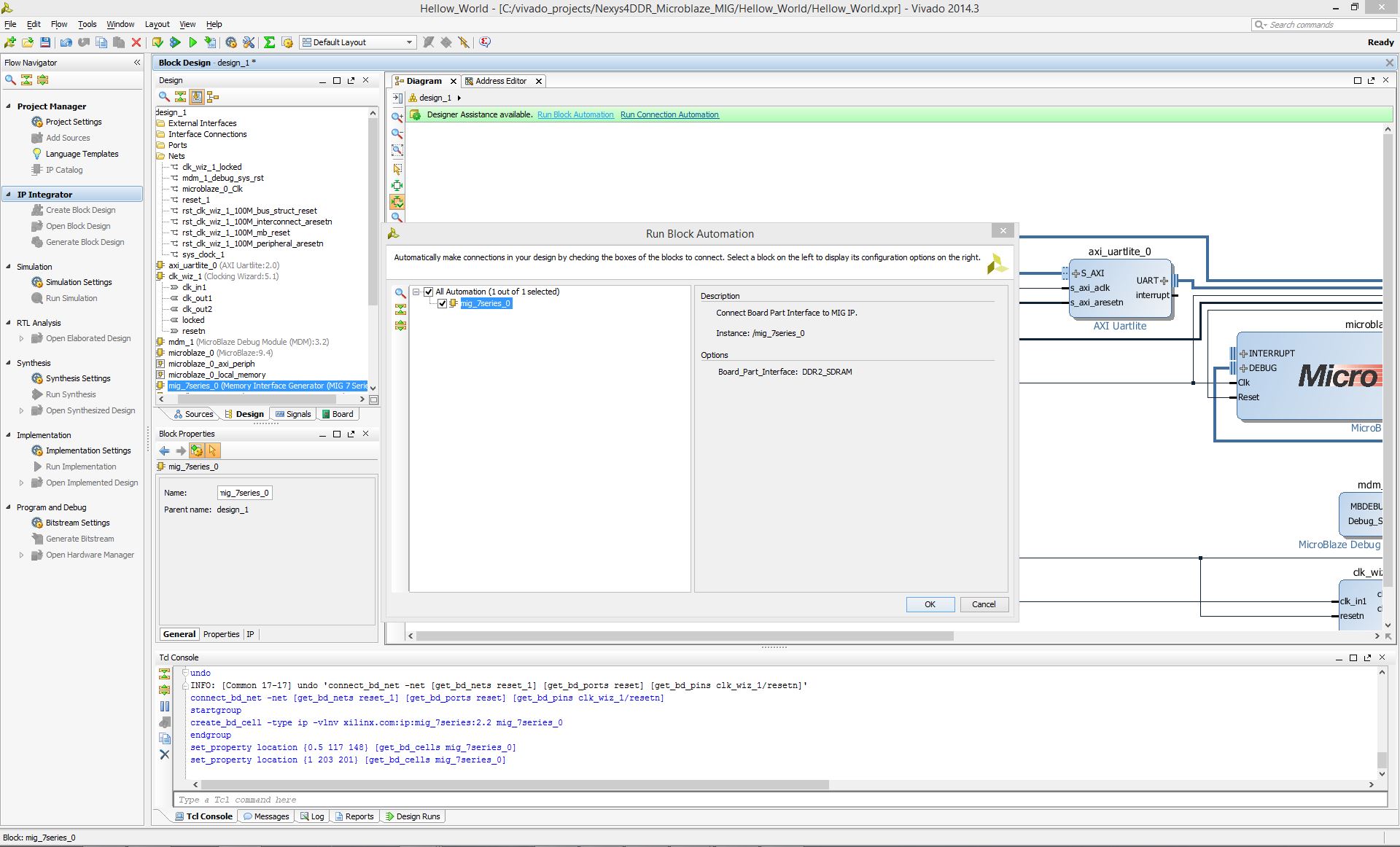Click the Flow Navigator search icon
This screenshot has height=847, width=1400.
coord(10,79)
